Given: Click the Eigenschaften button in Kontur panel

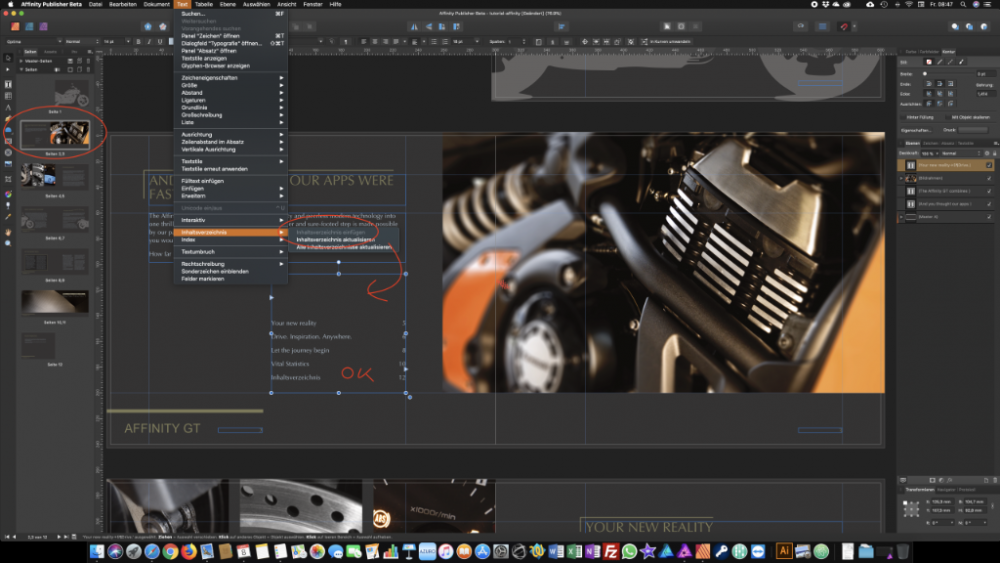Looking at the screenshot, I should (x=916, y=129).
